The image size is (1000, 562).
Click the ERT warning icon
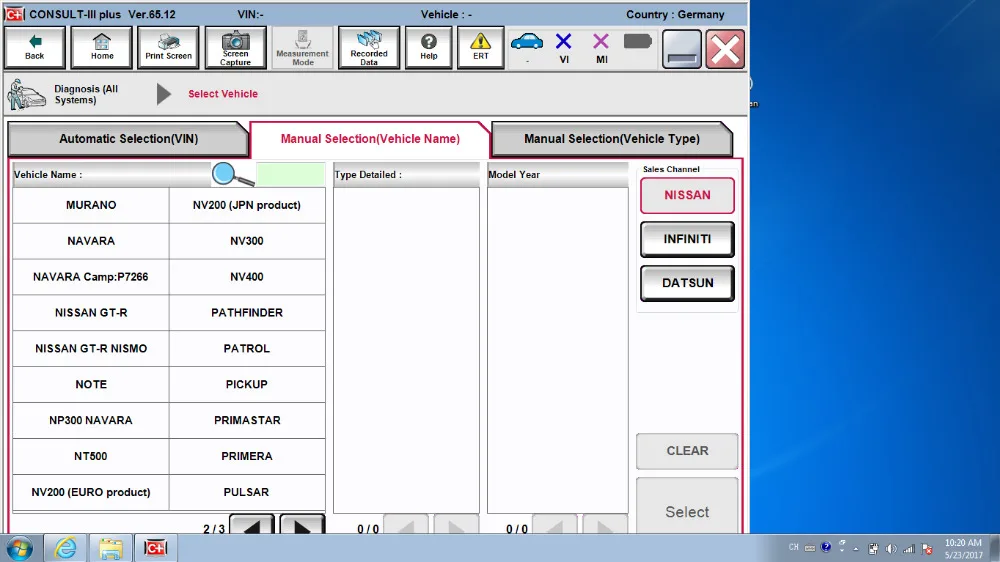tap(480, 47)
